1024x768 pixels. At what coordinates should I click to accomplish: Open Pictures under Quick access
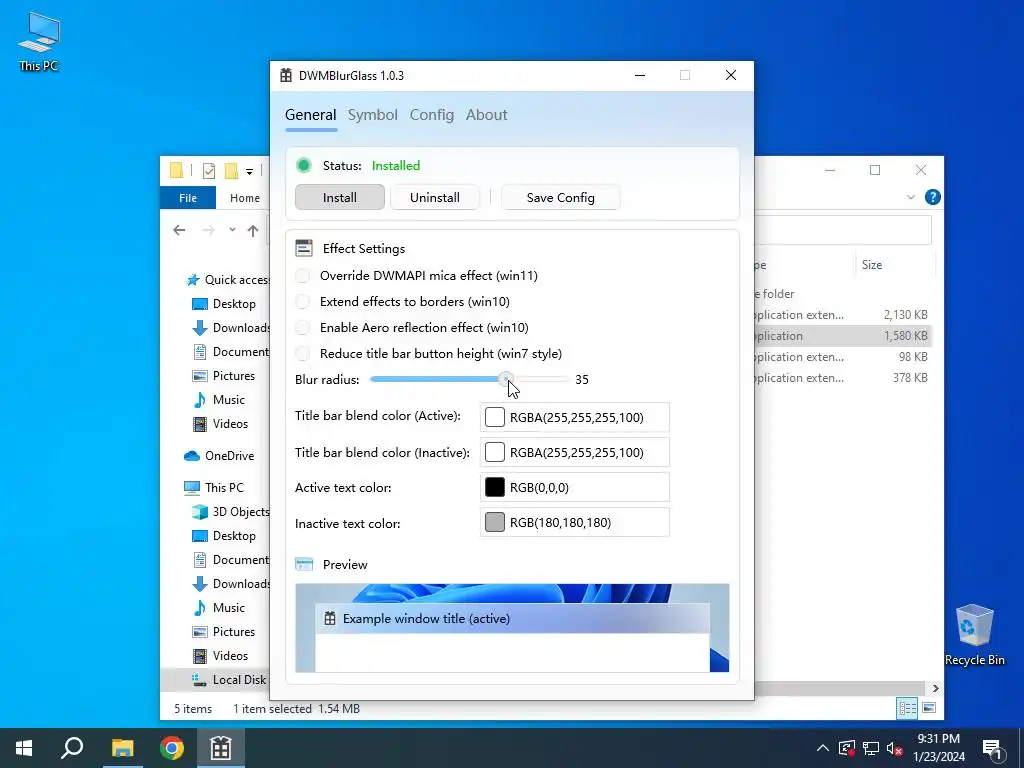click(x=224, y=376)
